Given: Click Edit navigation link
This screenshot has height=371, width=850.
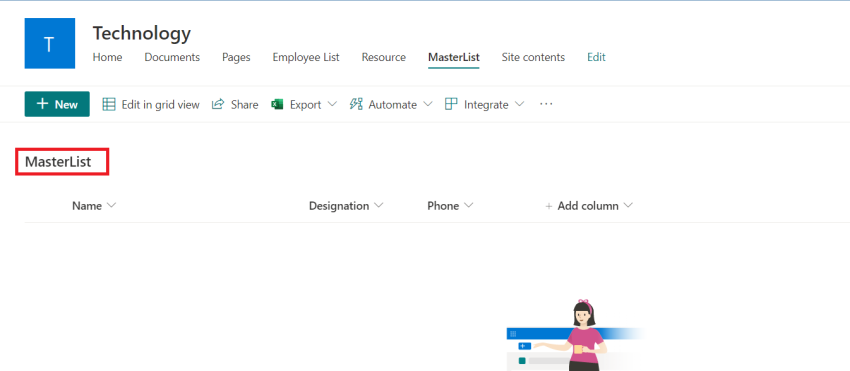Looking at the screenshot, I should 596,57.
